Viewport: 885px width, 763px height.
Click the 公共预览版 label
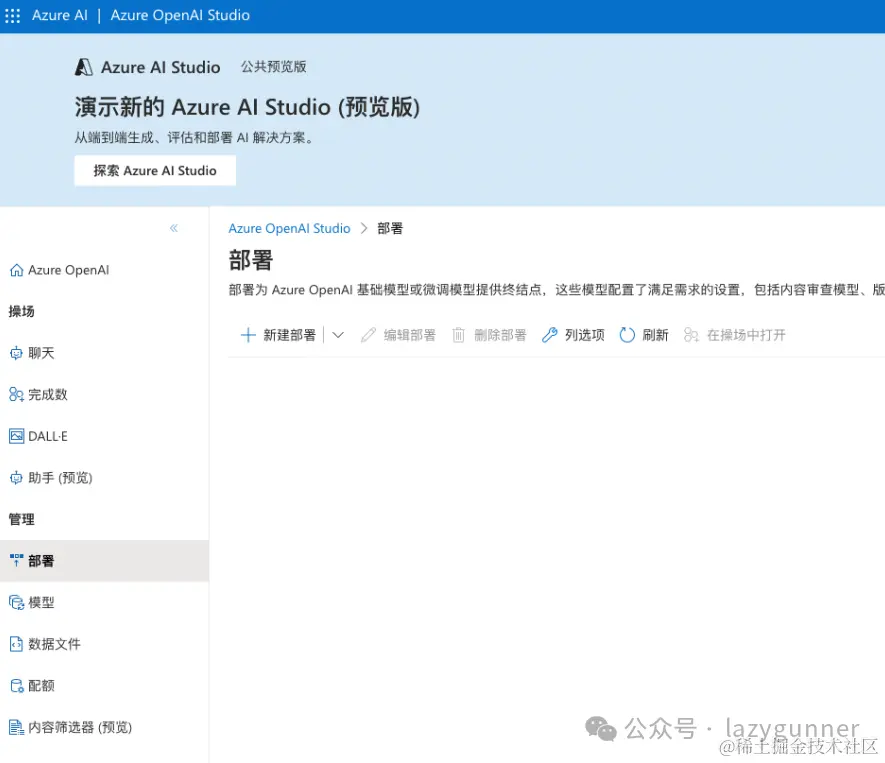tap(274, 67)
